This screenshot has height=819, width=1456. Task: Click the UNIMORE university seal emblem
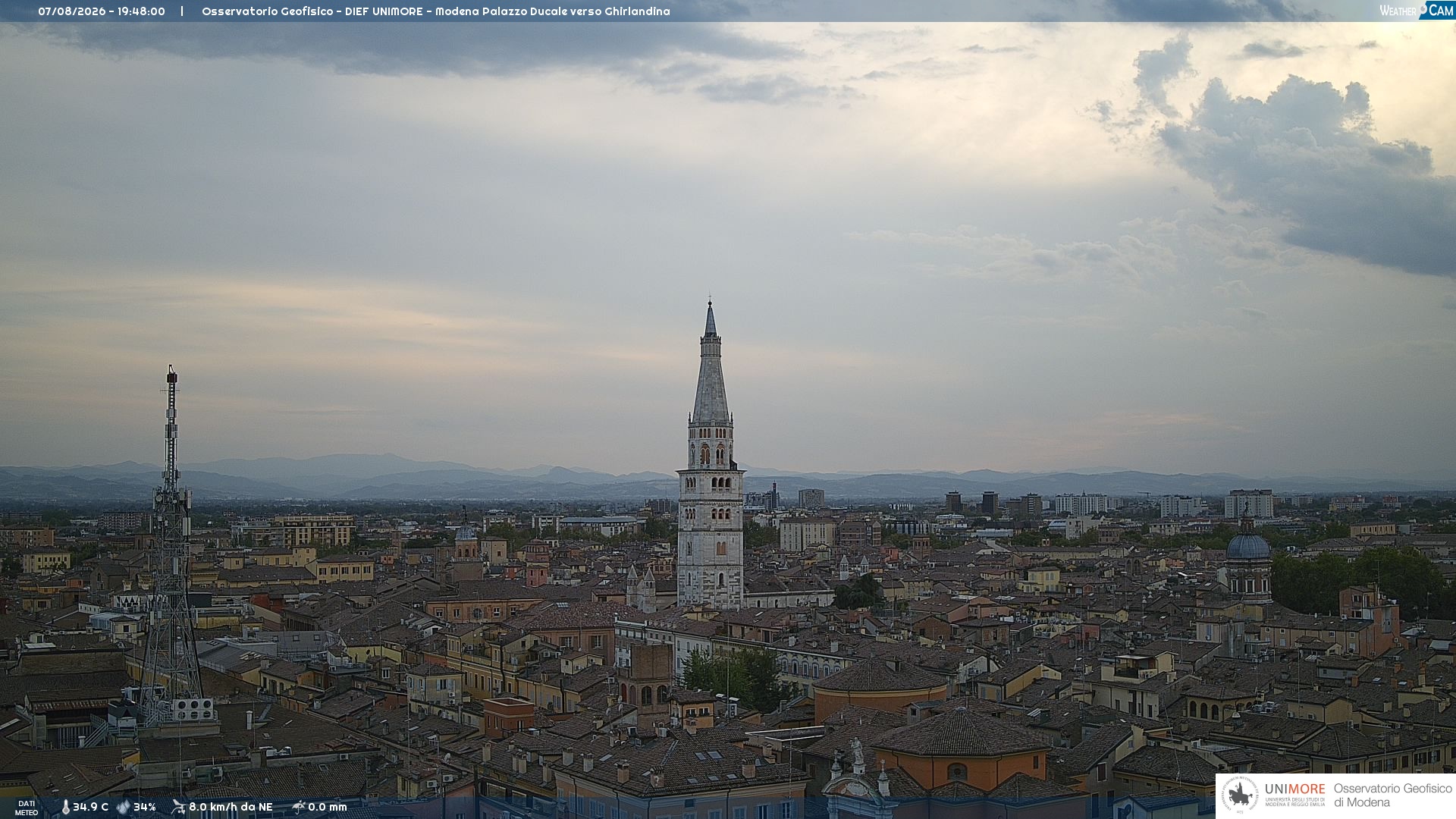point(1240,795)
